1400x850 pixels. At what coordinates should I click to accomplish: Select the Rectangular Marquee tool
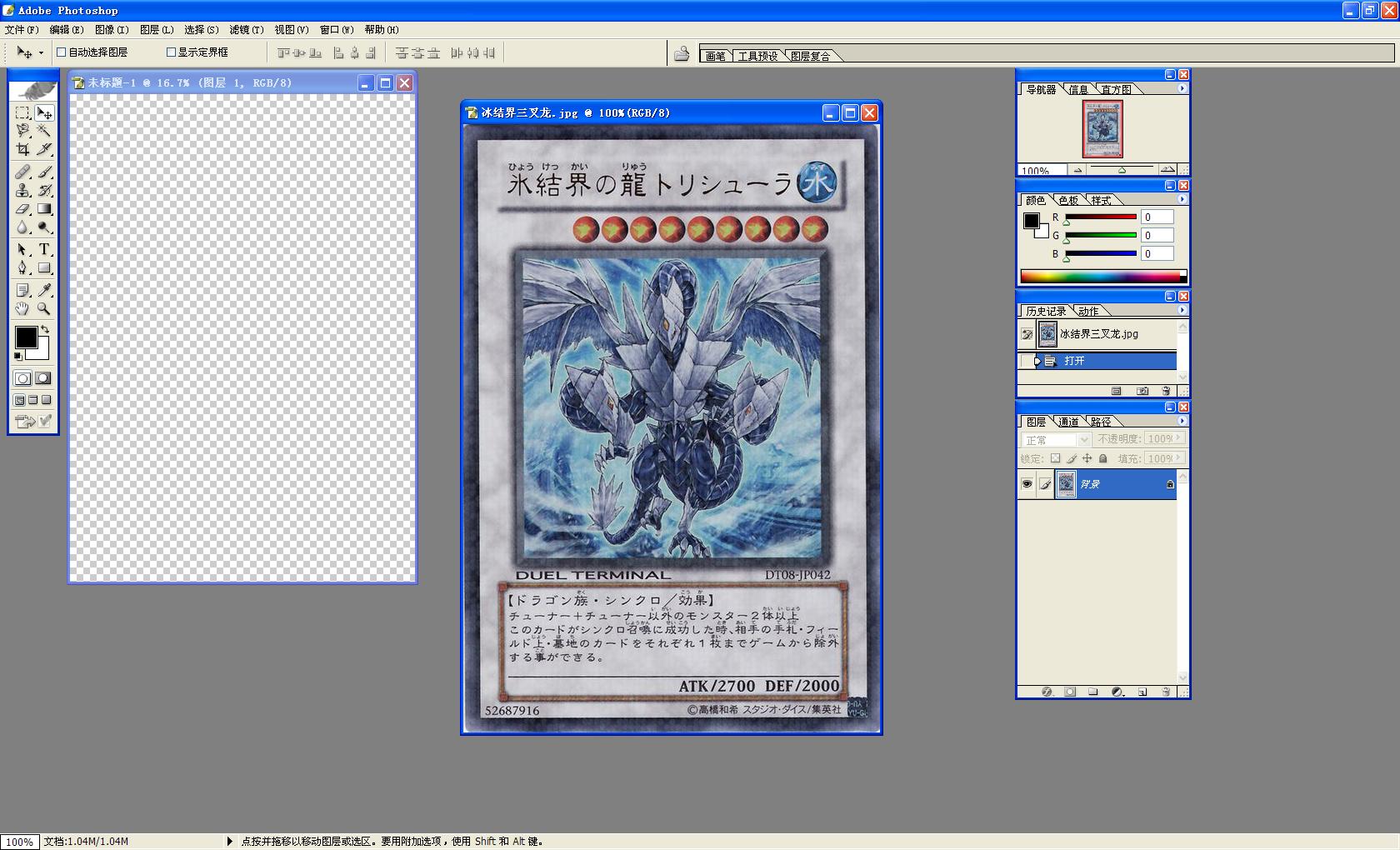coord(22,112)
